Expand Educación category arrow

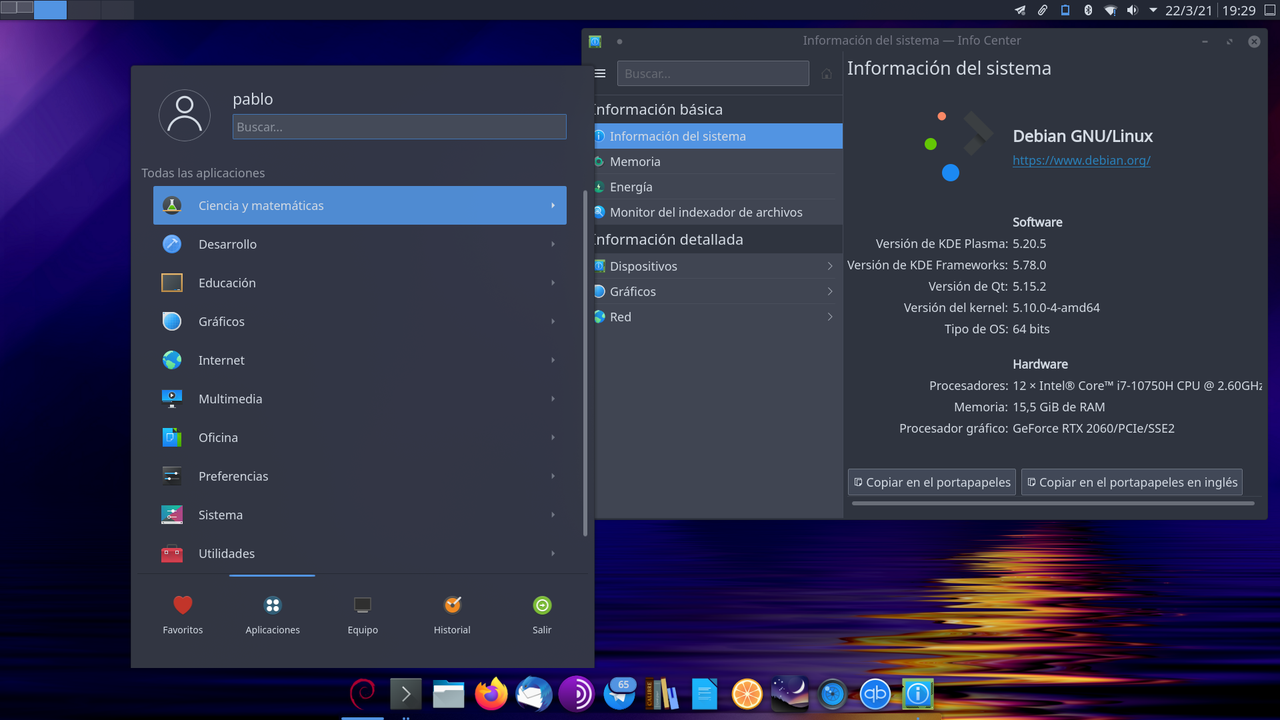tap(553, 283)
